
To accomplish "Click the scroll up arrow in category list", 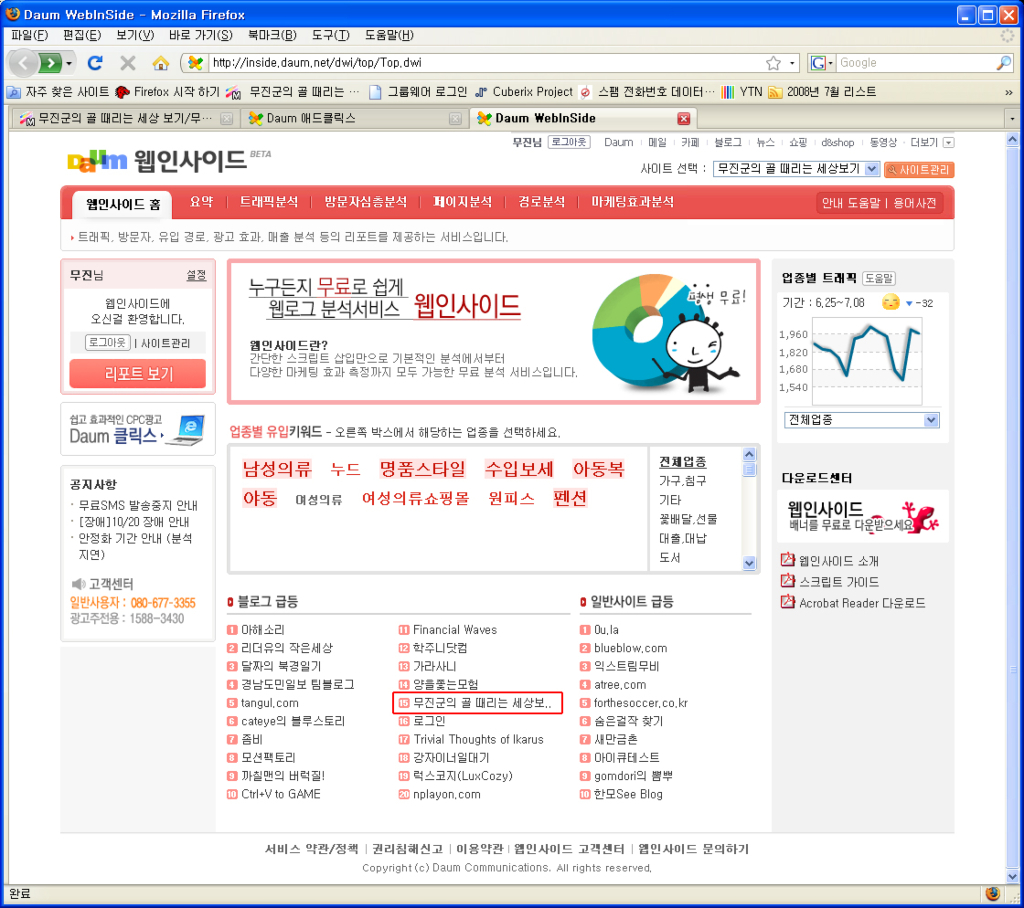I will click(x=749, y=454).
